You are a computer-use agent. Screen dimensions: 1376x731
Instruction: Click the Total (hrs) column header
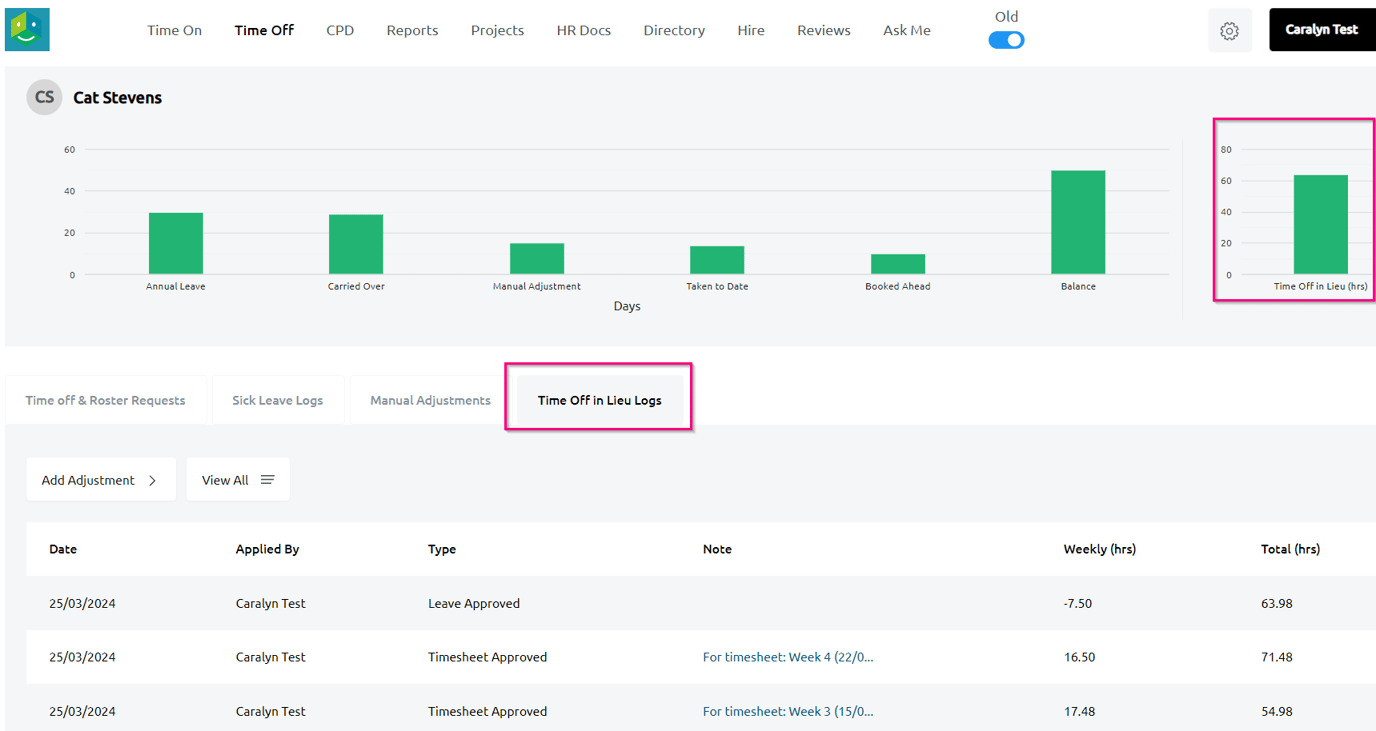click(x=1290, y=549)
